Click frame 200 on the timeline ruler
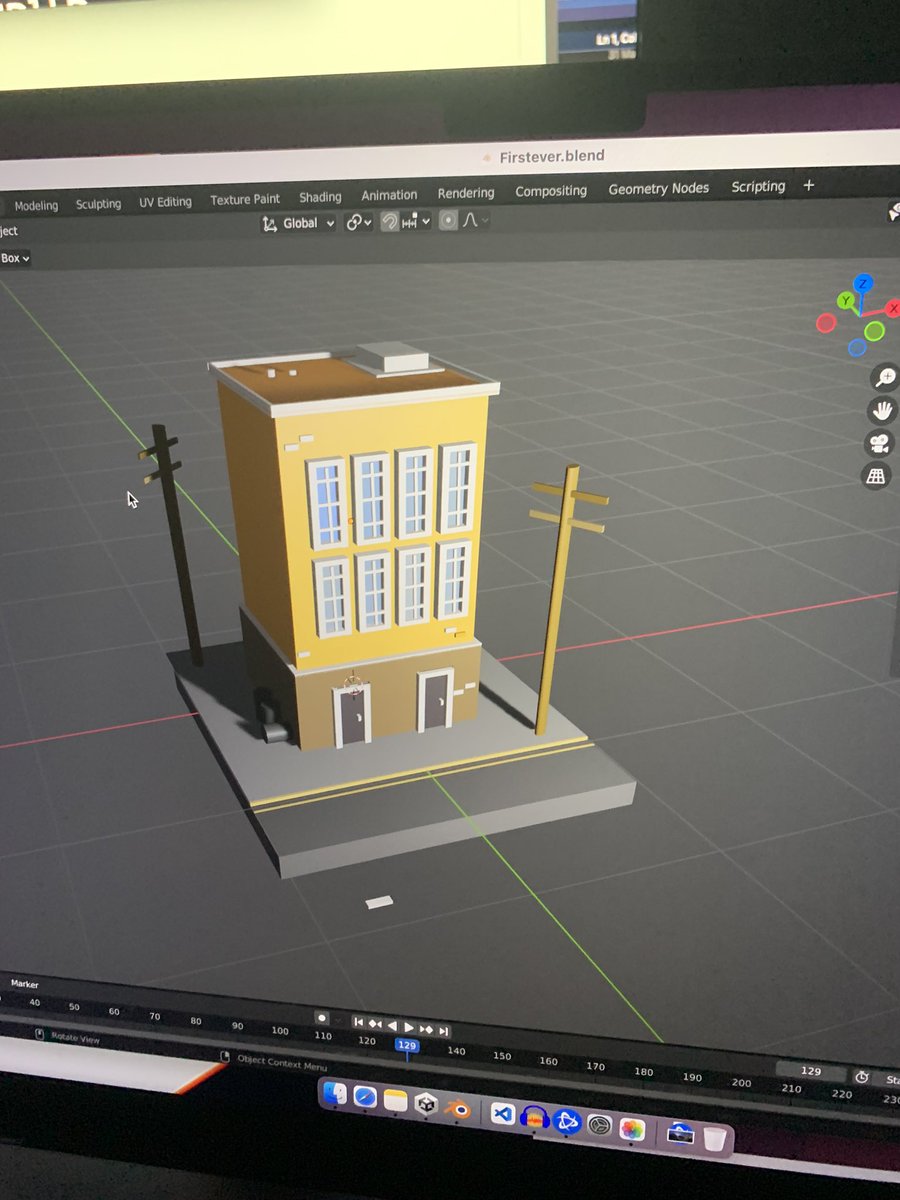Viewport: 900px width, 1200px height. coord(741,1083)
